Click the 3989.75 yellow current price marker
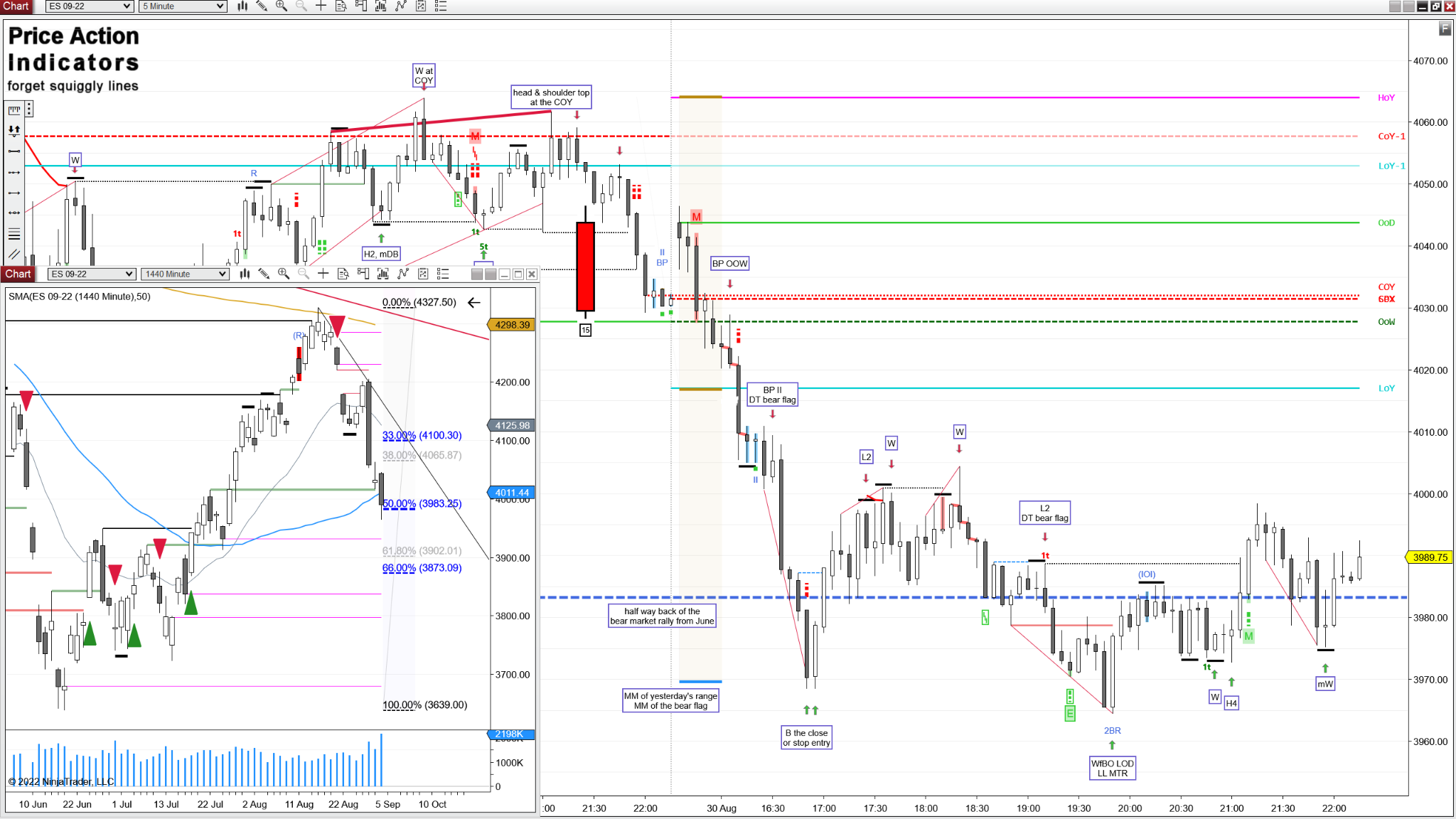The image size is (1456, 819). click(1430, 557)
